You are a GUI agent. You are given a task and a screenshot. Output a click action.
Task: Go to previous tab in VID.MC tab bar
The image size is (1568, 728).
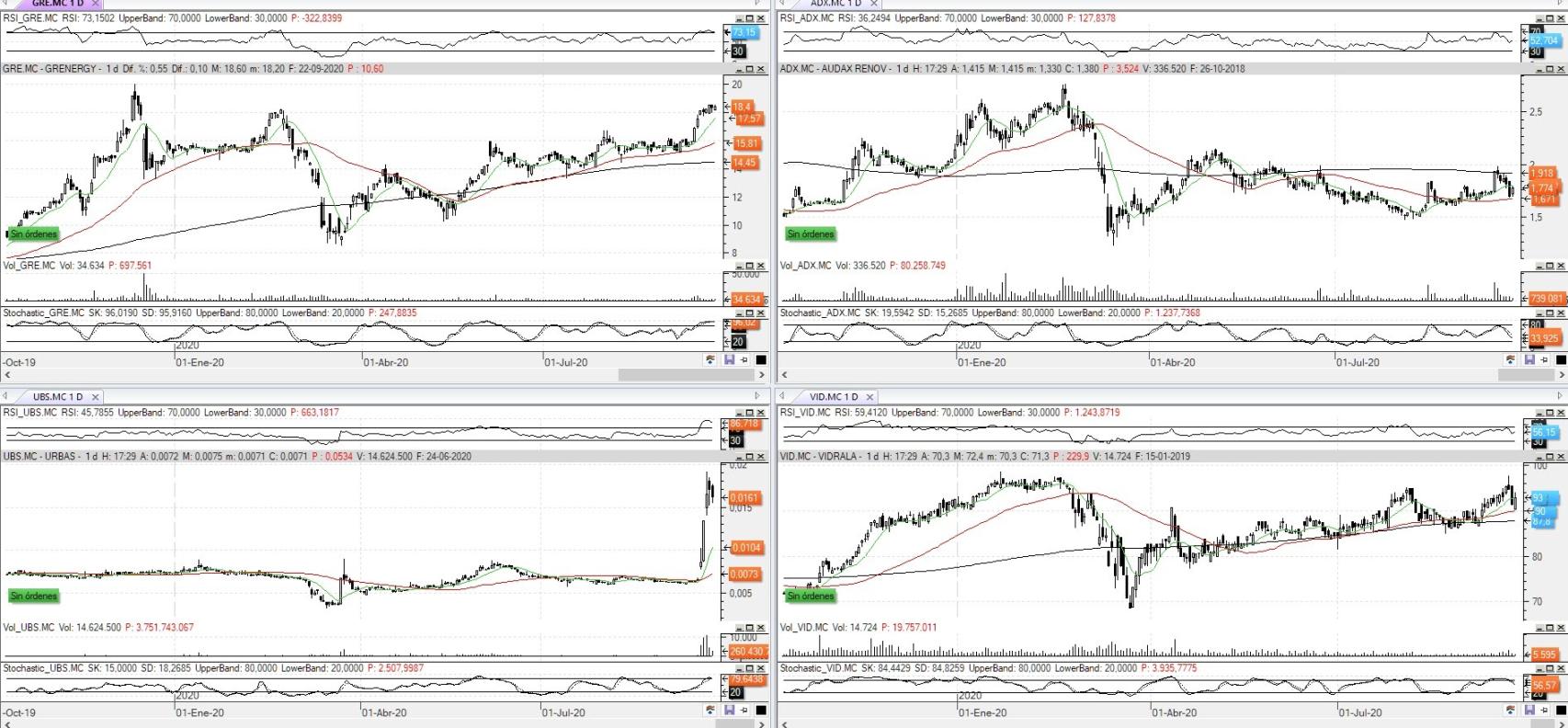tap(782, 396)
